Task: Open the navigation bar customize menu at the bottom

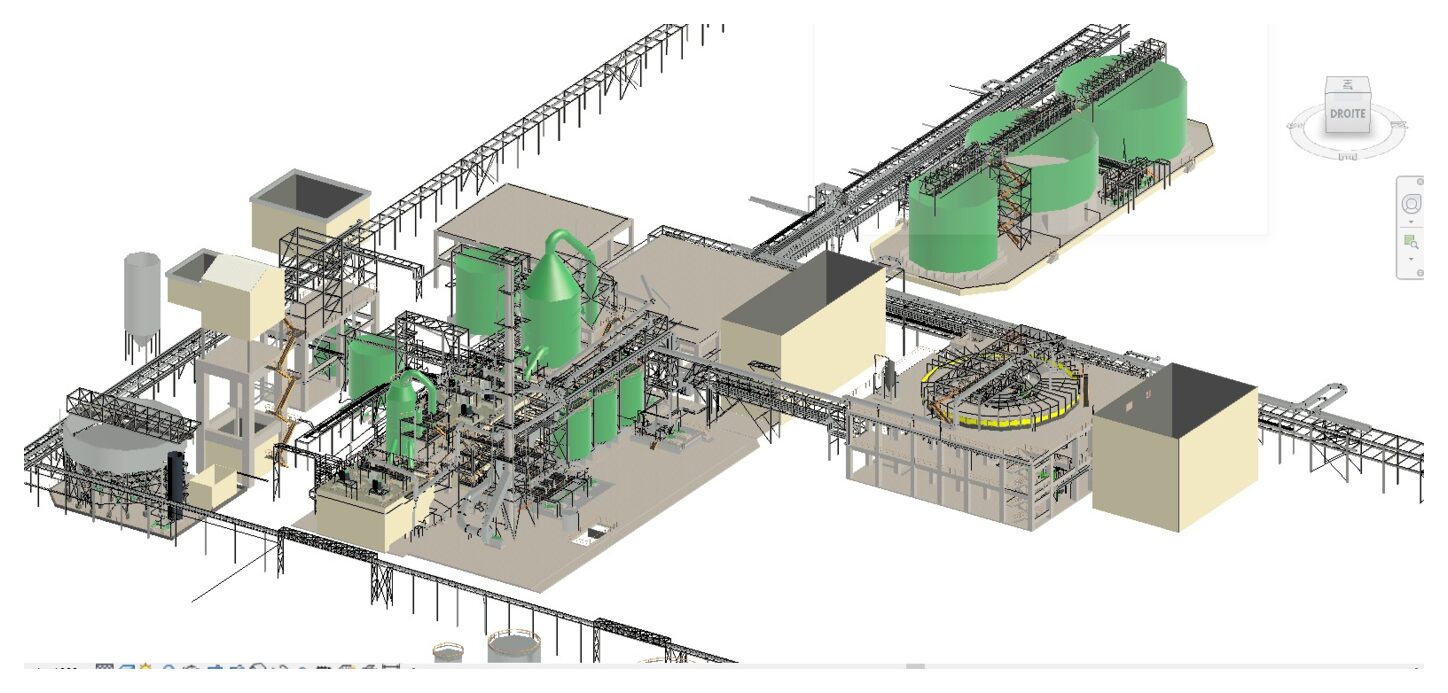Action: point(1420,273)
